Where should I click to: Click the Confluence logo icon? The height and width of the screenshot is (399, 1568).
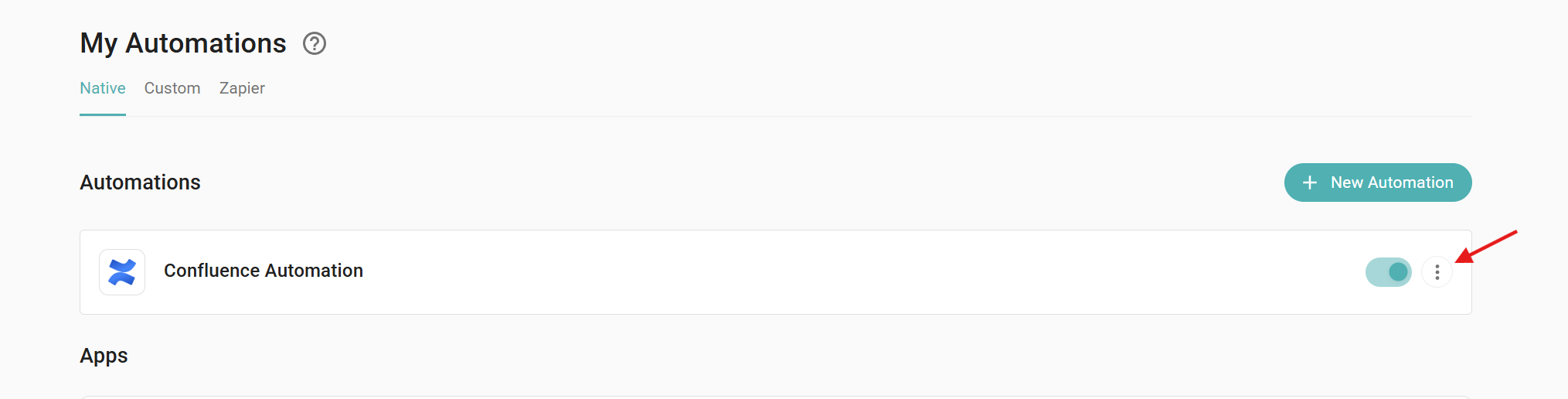[x=122, y=272]
